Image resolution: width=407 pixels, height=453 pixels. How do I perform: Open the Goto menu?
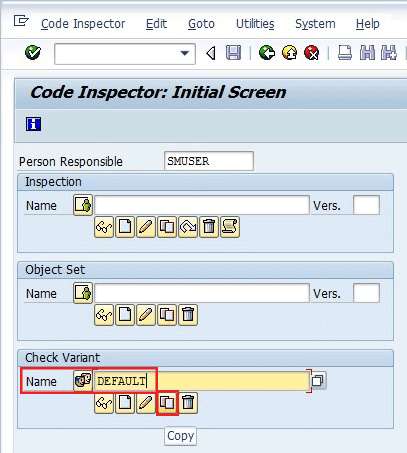coord(201,24)
